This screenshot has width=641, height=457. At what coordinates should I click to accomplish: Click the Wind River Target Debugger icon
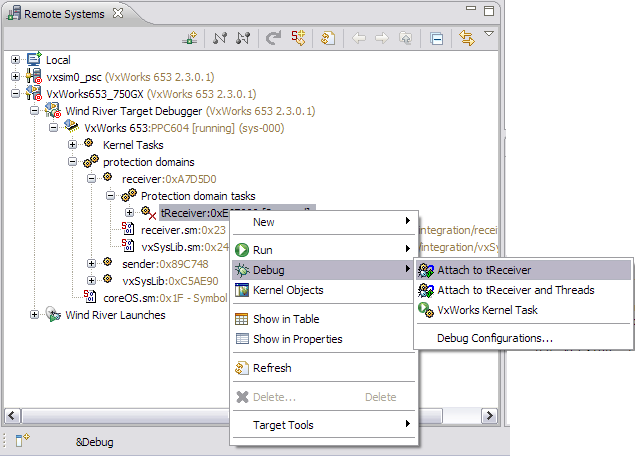(53, 110)
